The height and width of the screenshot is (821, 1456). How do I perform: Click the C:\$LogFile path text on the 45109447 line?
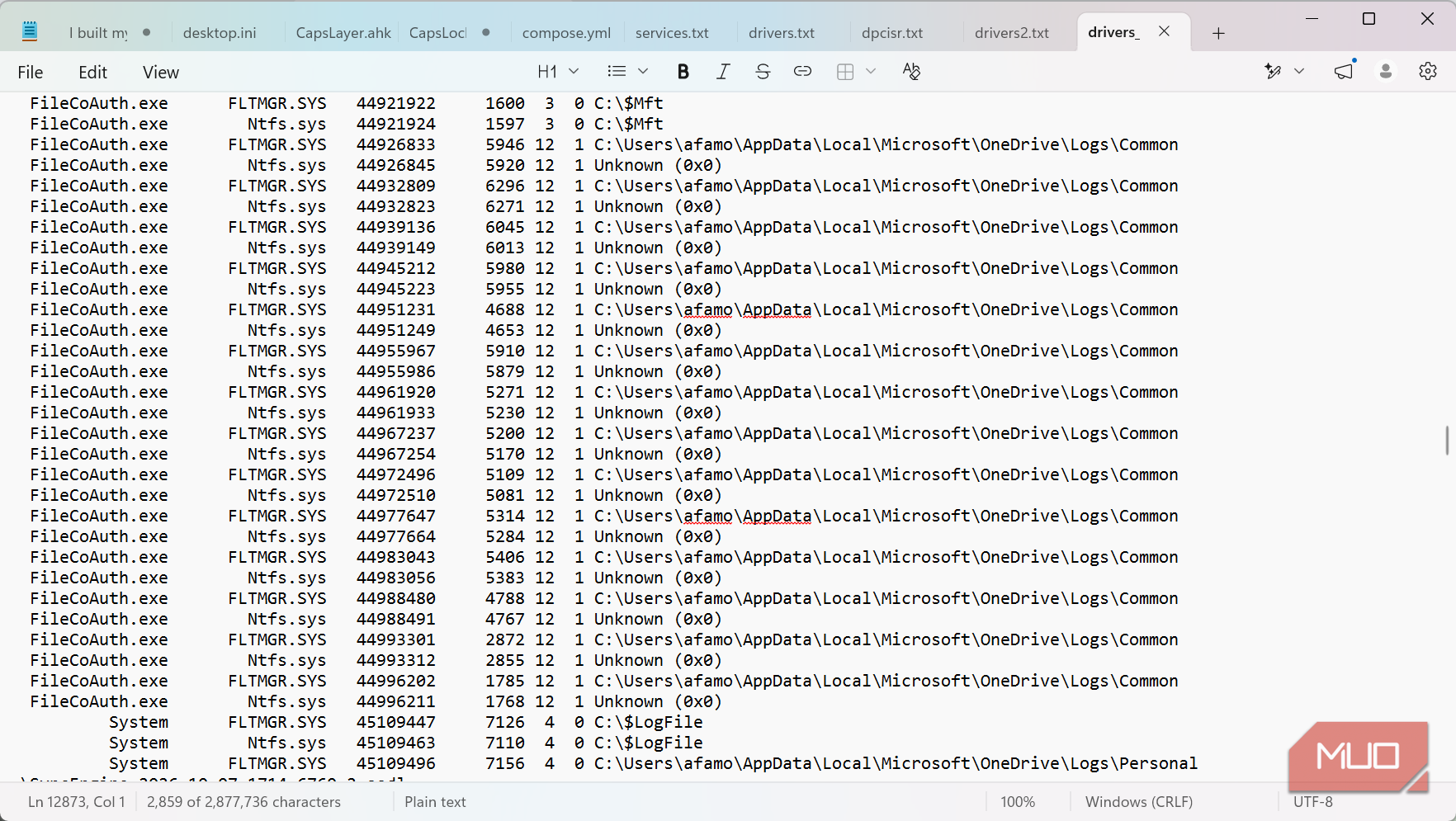[x=649, y=723]
